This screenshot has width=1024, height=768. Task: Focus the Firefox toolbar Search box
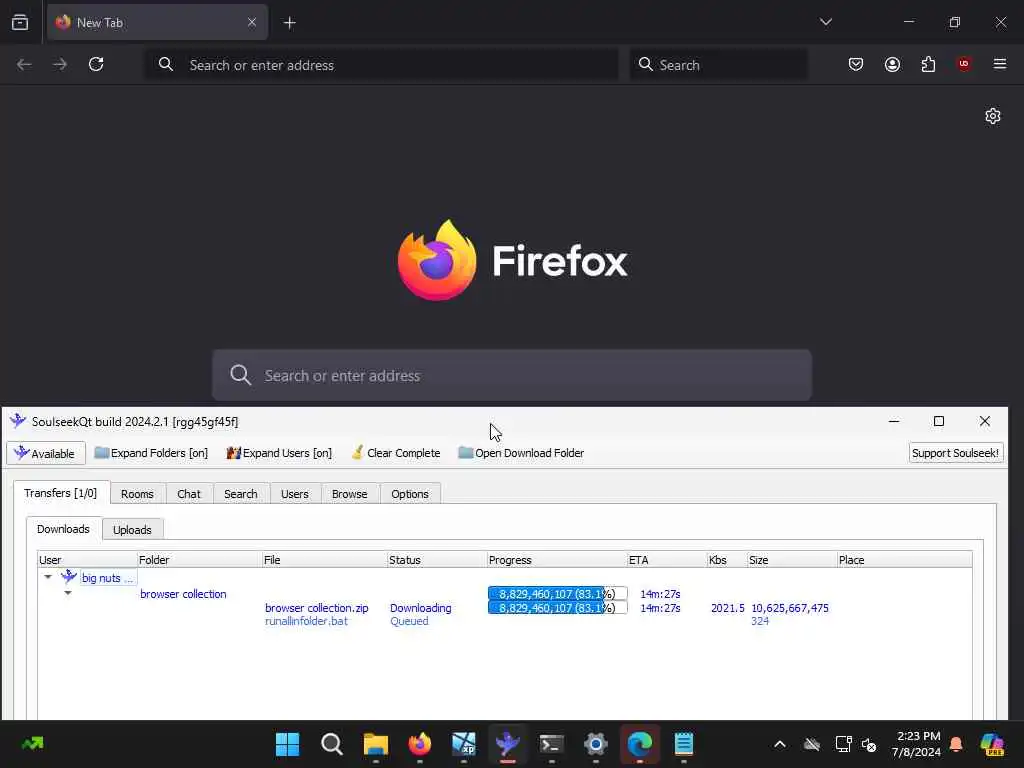(718, 65)
